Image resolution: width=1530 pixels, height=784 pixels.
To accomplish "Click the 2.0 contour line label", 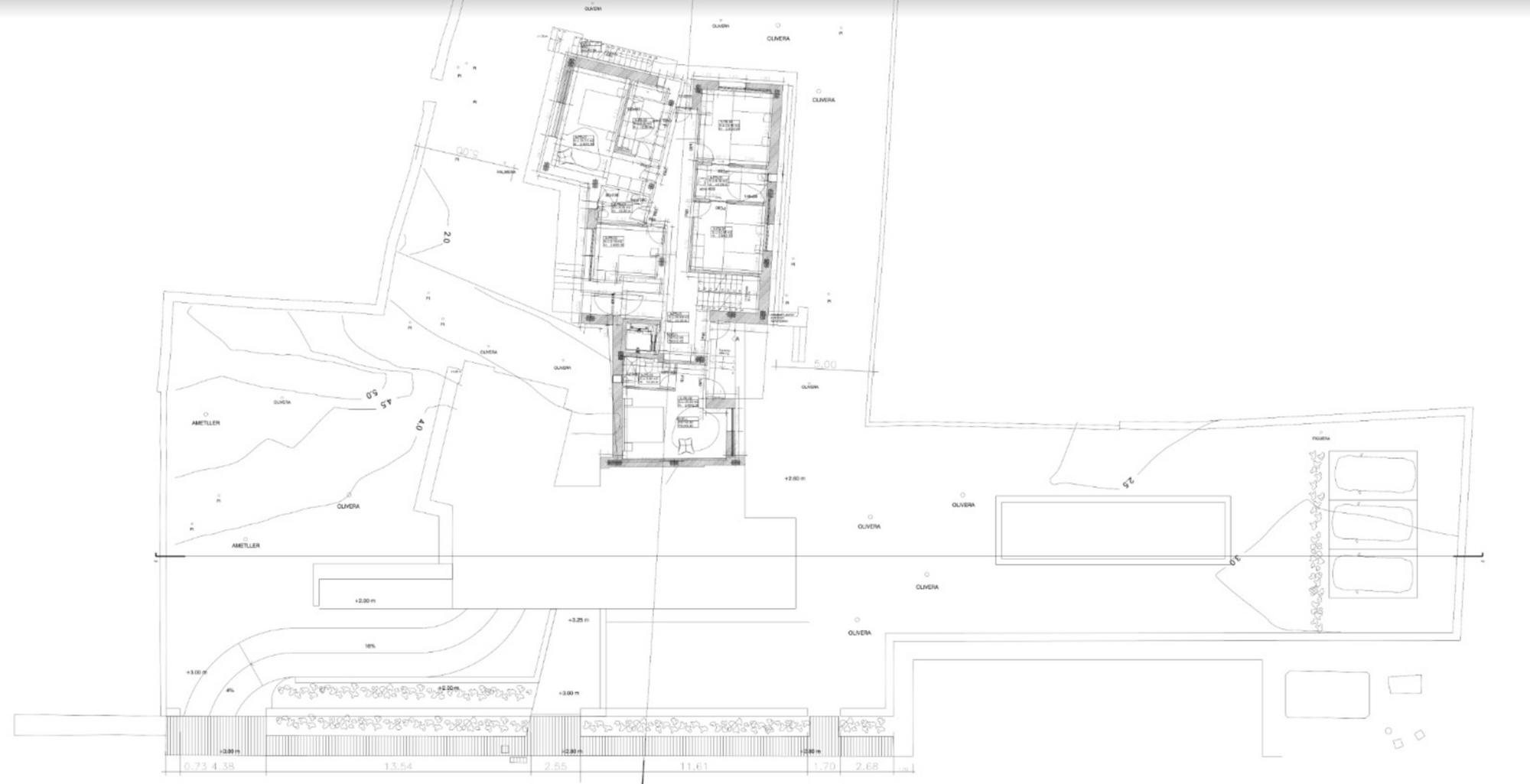I will point(446,238).
